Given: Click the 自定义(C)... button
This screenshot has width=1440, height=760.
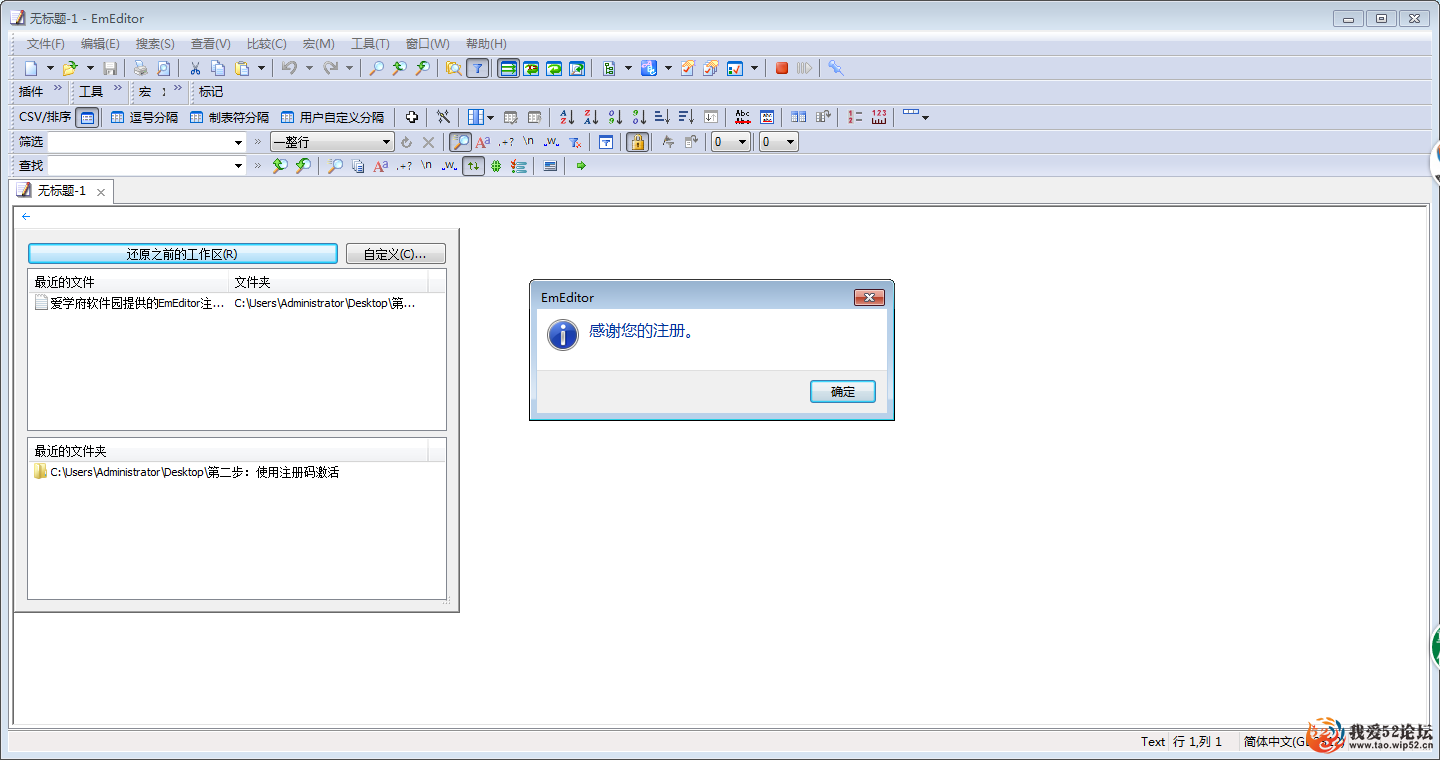Looking at the screenshot, I should click(395, 254).
